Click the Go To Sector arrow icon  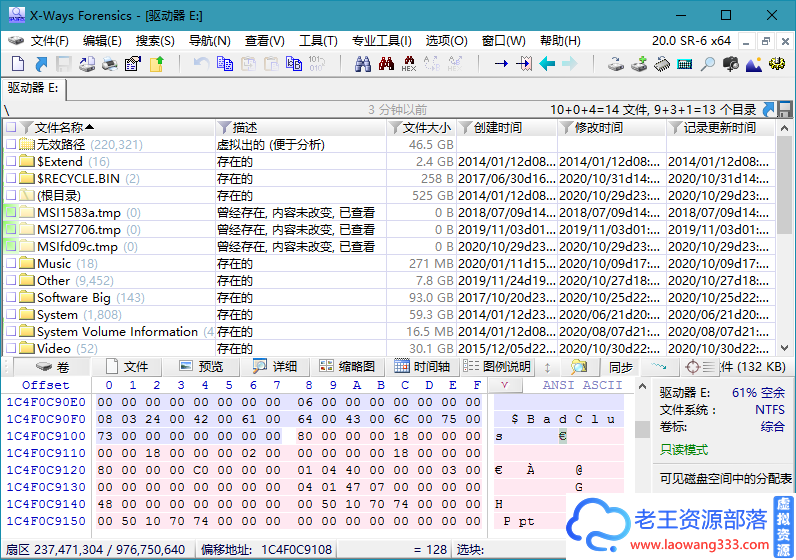click(x=524, y=64)
